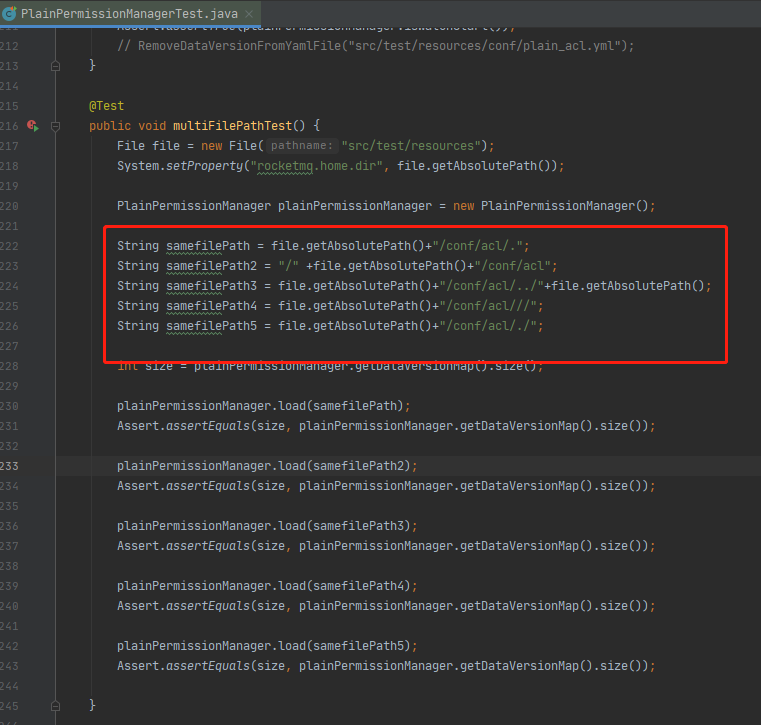Image resolution: width=761 pixels, height=725 pixels.
Task: Click line number 217 in the gutter
Action: point(9,146)
